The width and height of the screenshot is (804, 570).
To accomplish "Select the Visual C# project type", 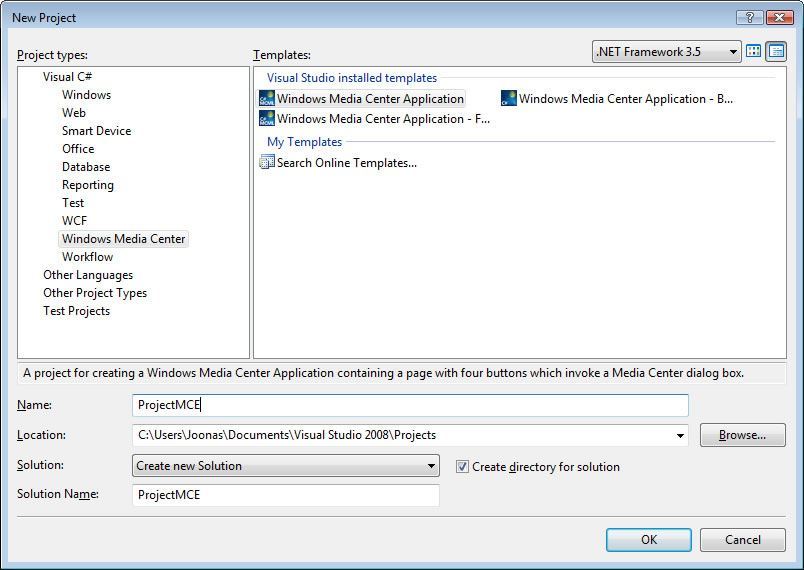I will pos(67,77).
